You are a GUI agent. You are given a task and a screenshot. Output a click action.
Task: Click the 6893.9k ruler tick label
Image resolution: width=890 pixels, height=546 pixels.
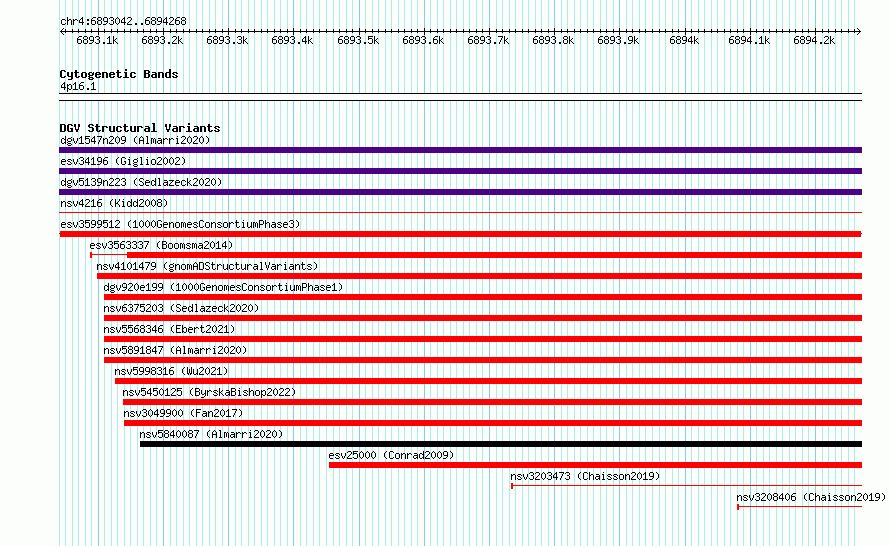click(618, 41)
